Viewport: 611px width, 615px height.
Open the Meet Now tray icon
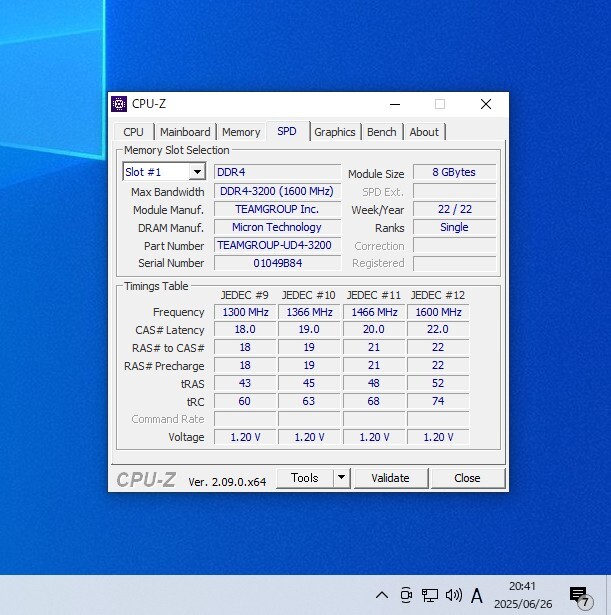click(406, 595)
